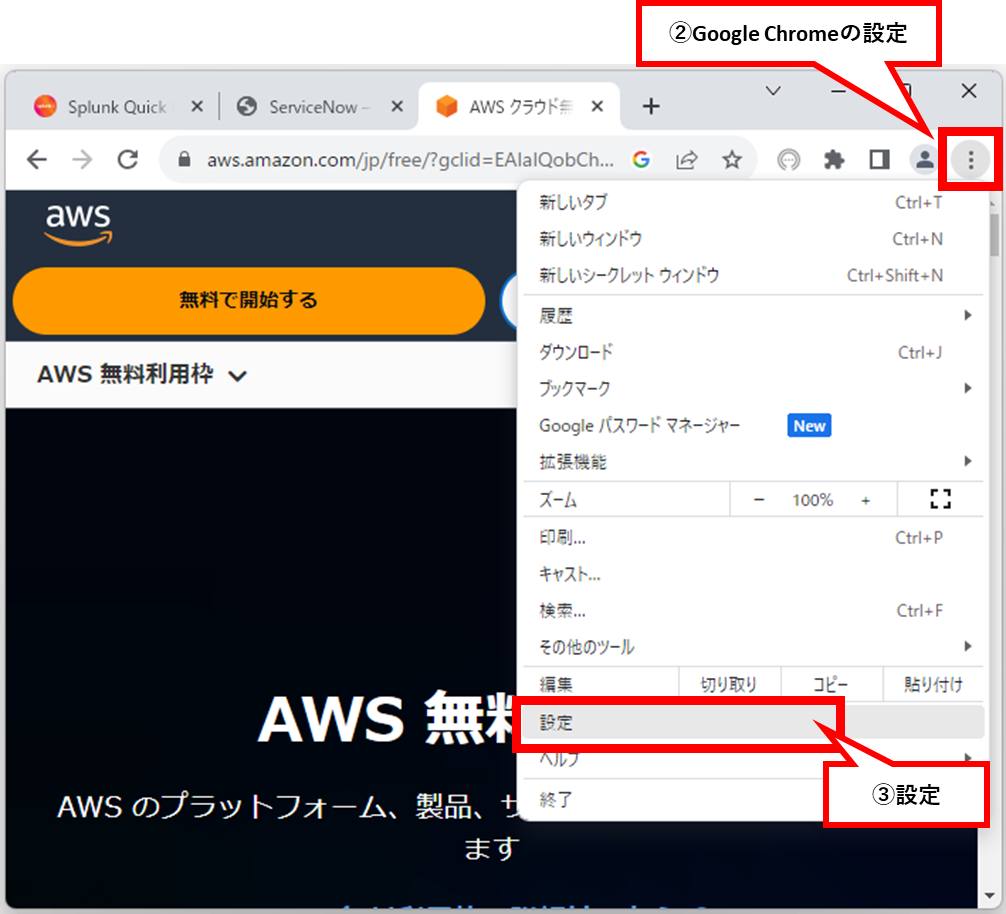This screenshot has height=914, width=1006.
Task: Toggle the browser side panel icon
Action: click(879, 159)
